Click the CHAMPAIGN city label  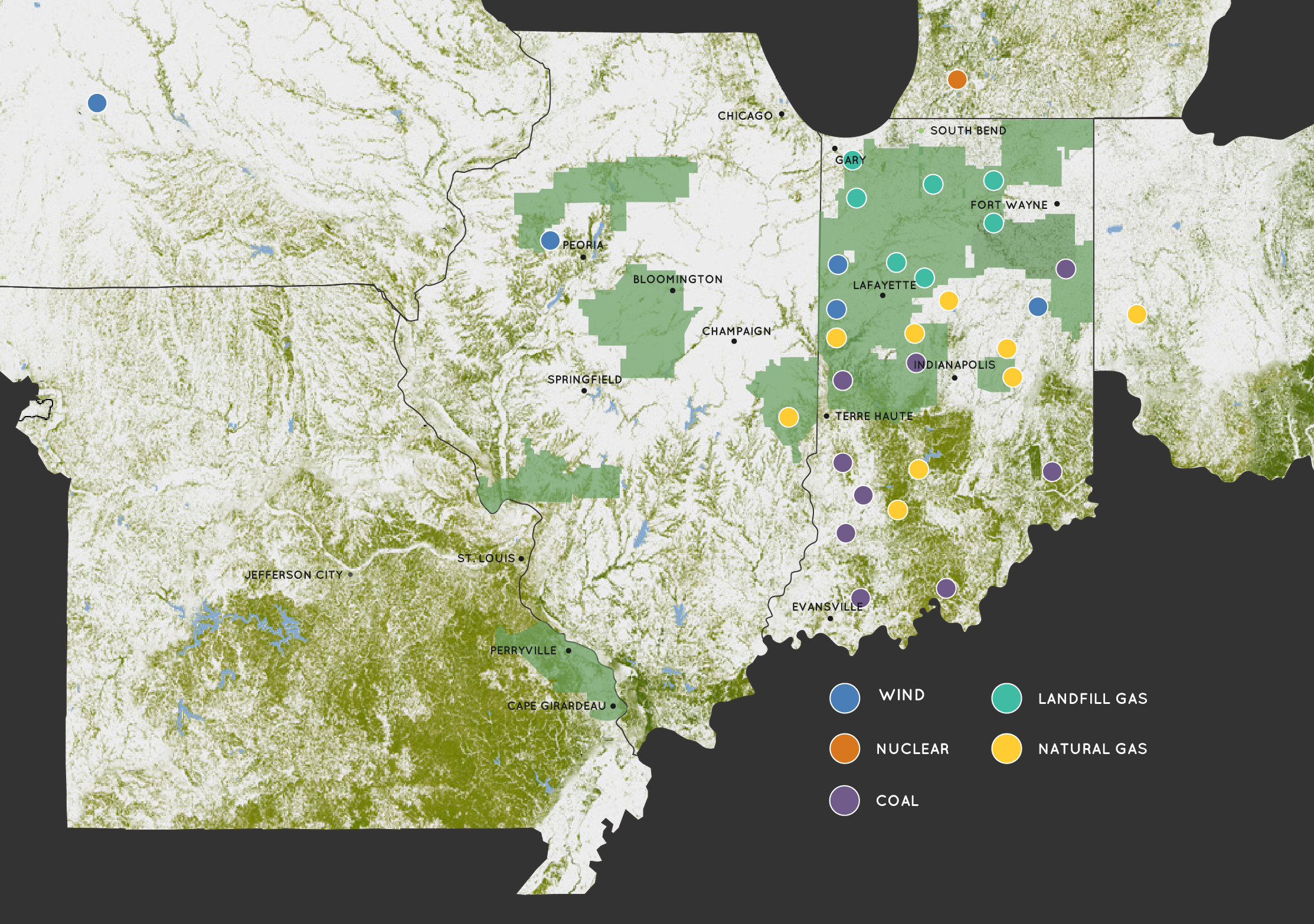pyautogui.click(x=737, y=331)
